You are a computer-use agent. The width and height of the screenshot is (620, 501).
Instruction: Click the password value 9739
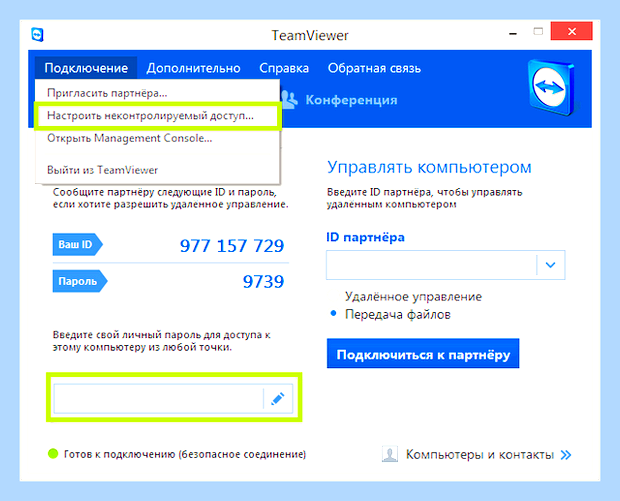263,282
